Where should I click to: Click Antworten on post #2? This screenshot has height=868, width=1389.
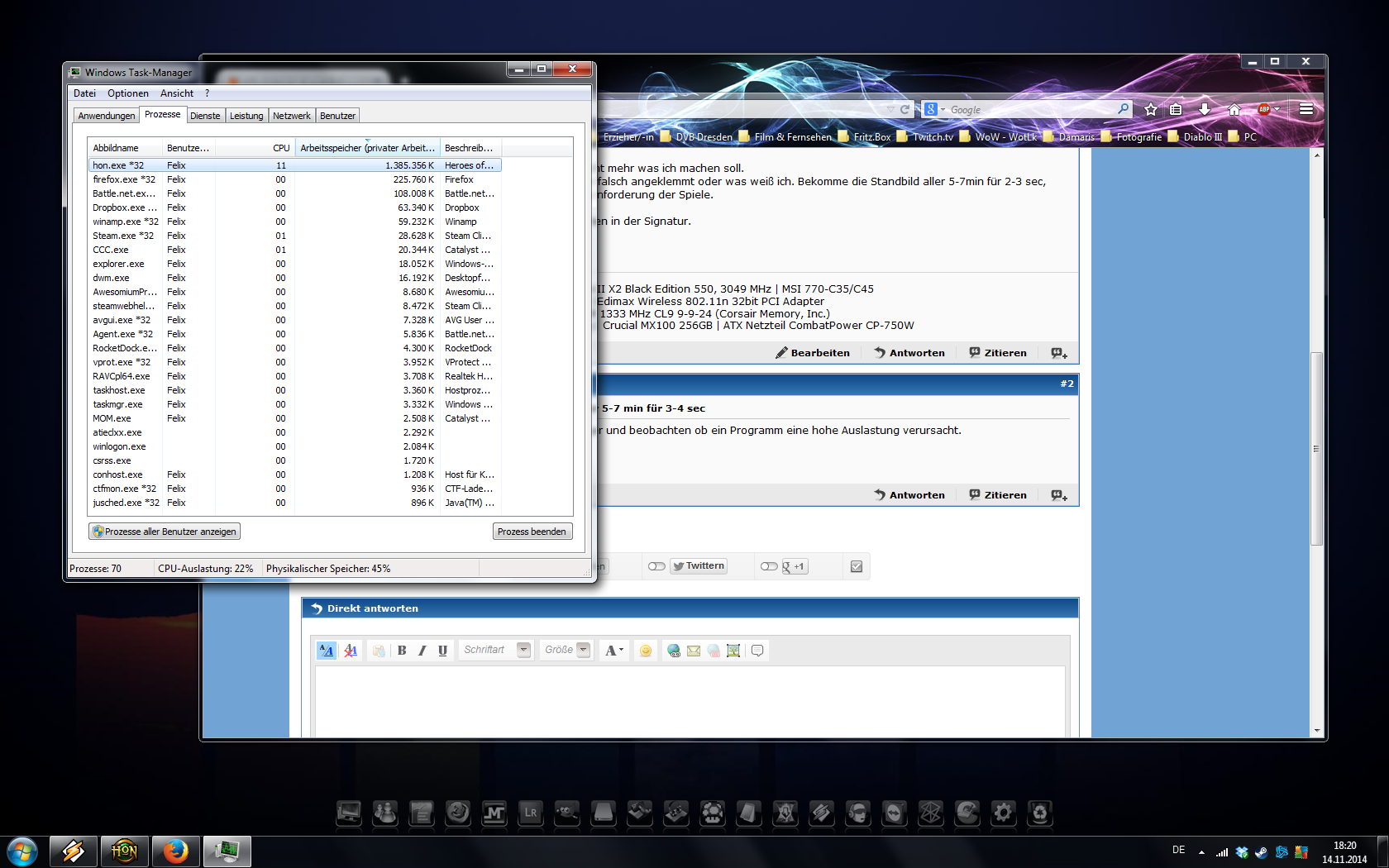[x=909, y=495]
